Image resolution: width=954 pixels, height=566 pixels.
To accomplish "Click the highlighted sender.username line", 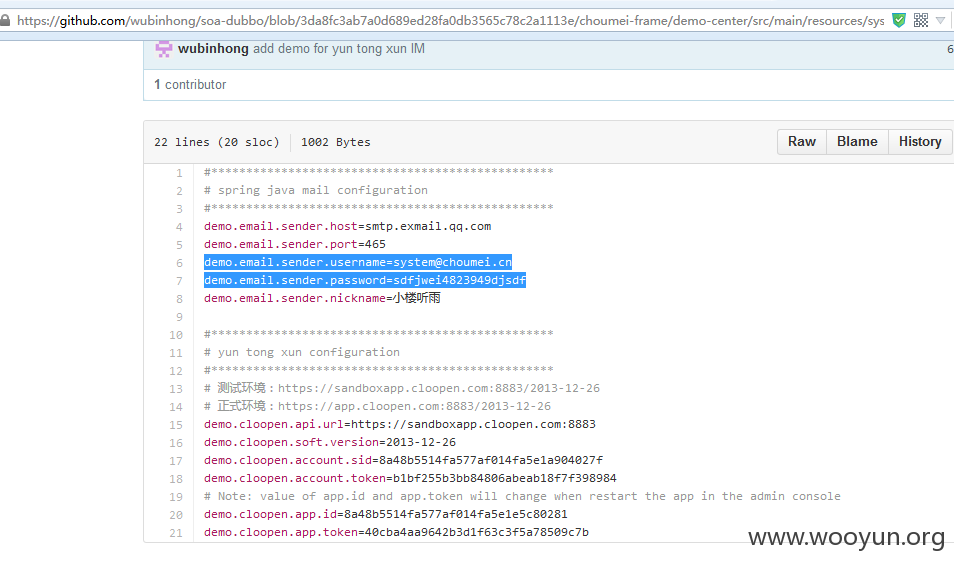I will (358, 262).
